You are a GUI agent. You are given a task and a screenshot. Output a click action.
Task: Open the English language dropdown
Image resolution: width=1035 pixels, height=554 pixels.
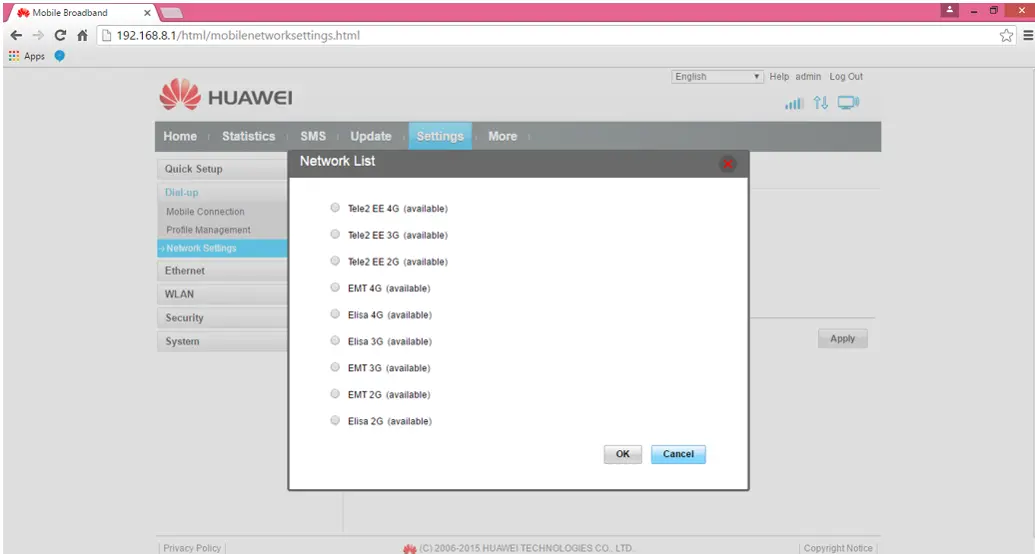717,77
